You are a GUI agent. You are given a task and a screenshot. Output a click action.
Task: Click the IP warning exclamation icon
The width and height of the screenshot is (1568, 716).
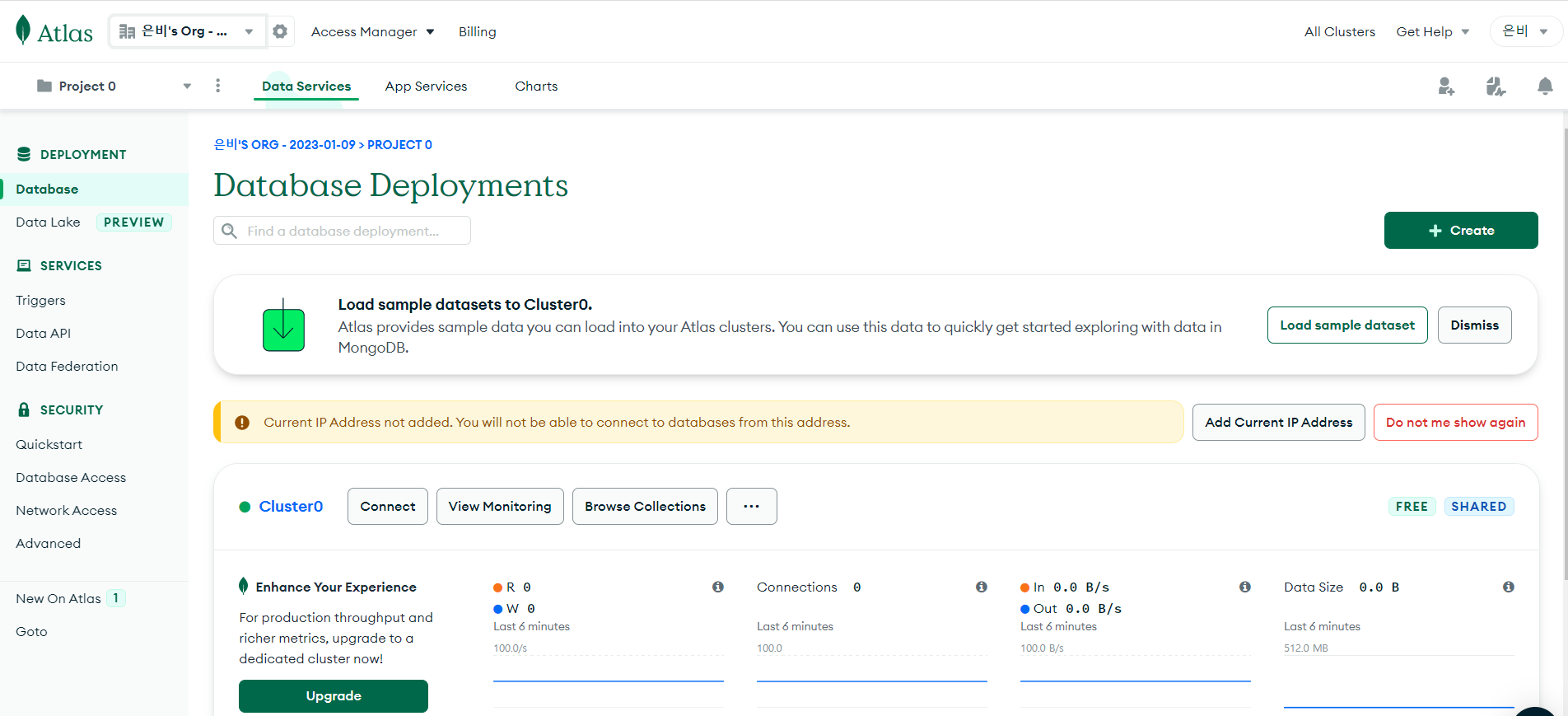[x=241, y=423]
